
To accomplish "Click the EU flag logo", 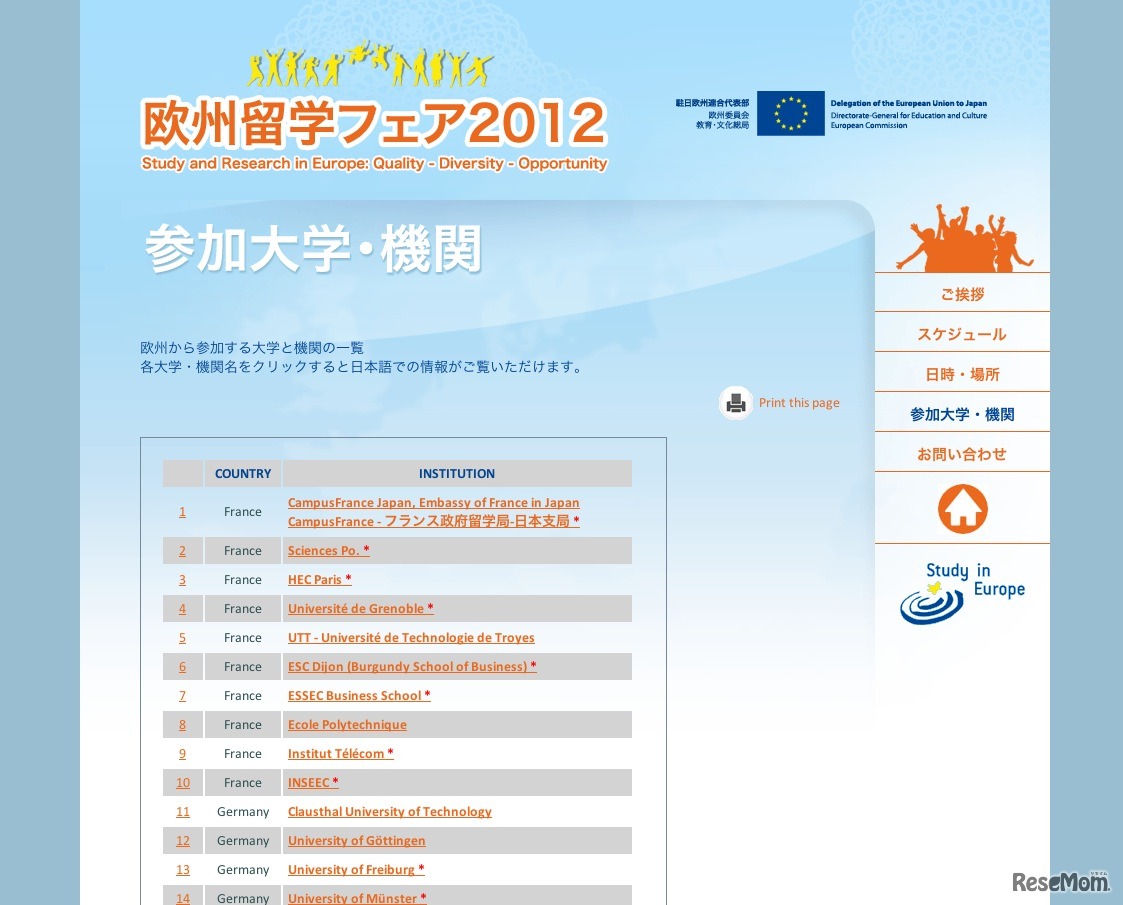I will 791,113.
